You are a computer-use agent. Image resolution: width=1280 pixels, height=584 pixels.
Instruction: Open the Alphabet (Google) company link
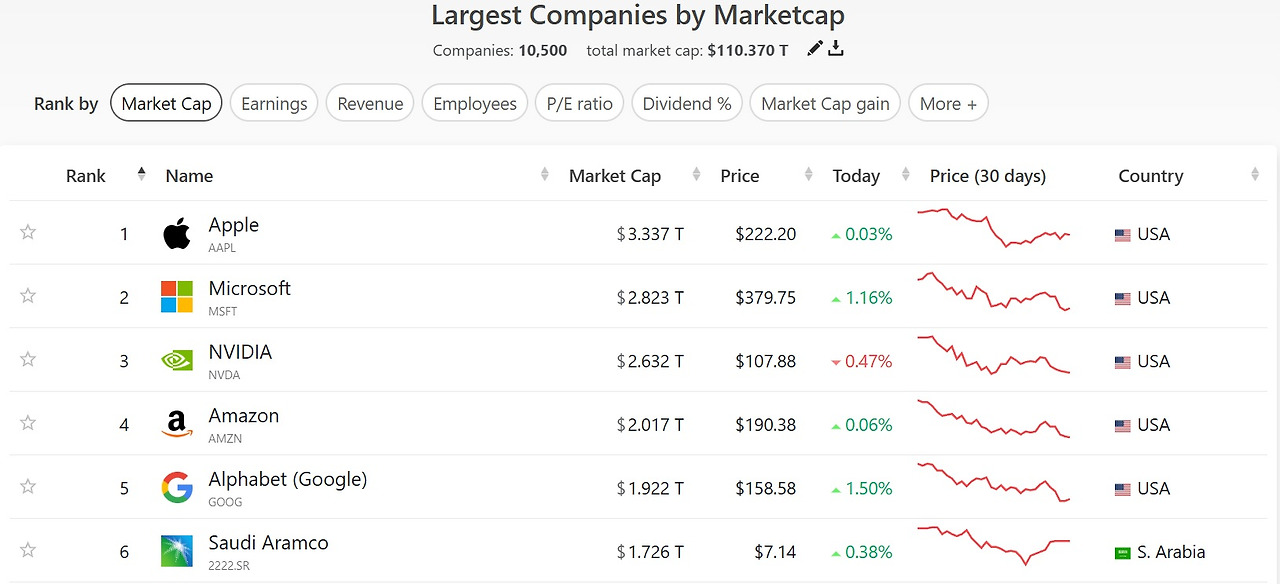click(x=288, y=480)
